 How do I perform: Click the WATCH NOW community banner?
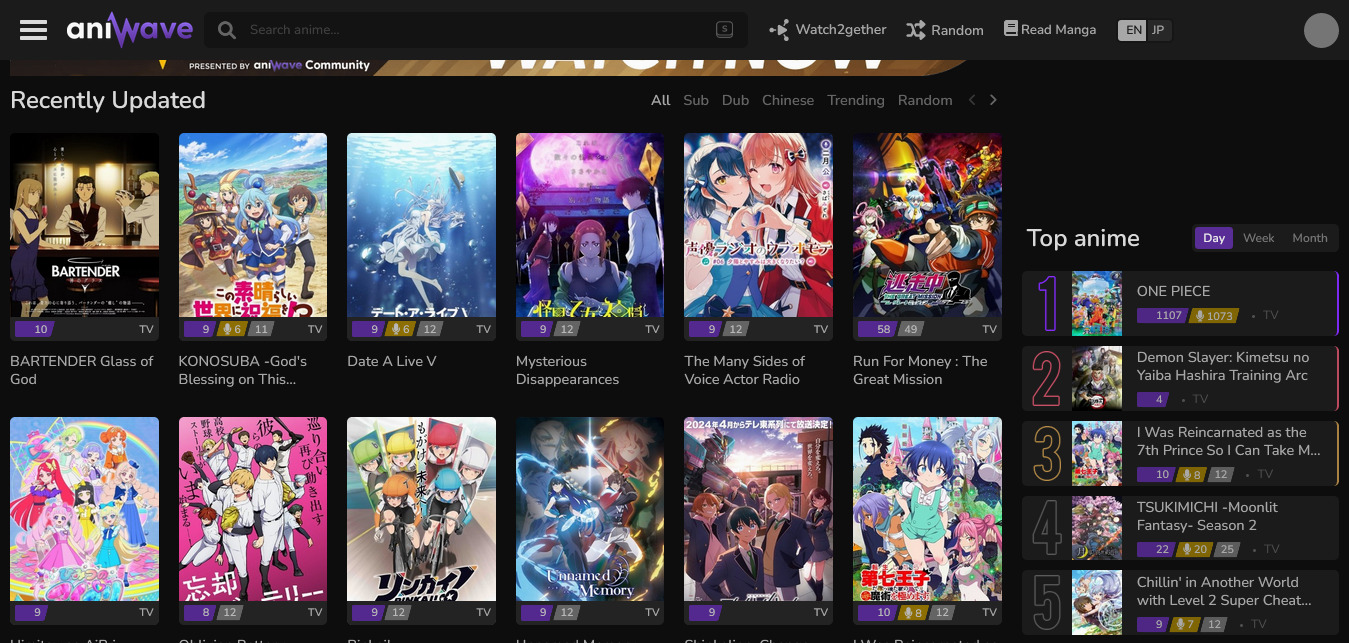[x=490, y=68]
